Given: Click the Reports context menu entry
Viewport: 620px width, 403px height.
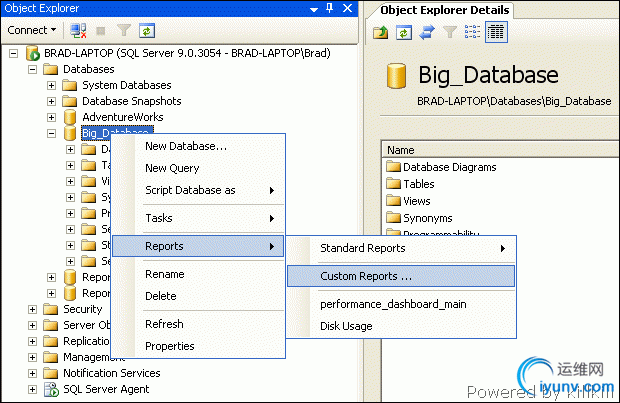Looking at the screenshot, I should (x=198, y=246).
